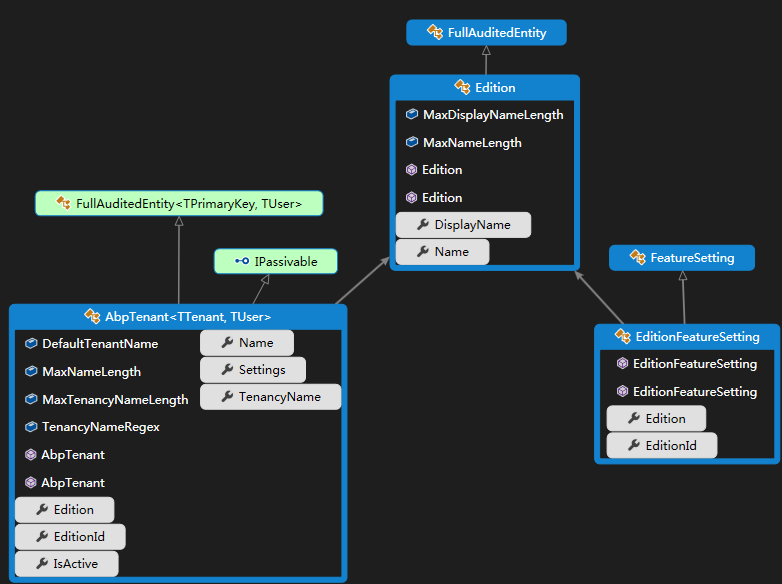
Task: Select the TenancyNameRegex field label
Action: pos(101,427)
